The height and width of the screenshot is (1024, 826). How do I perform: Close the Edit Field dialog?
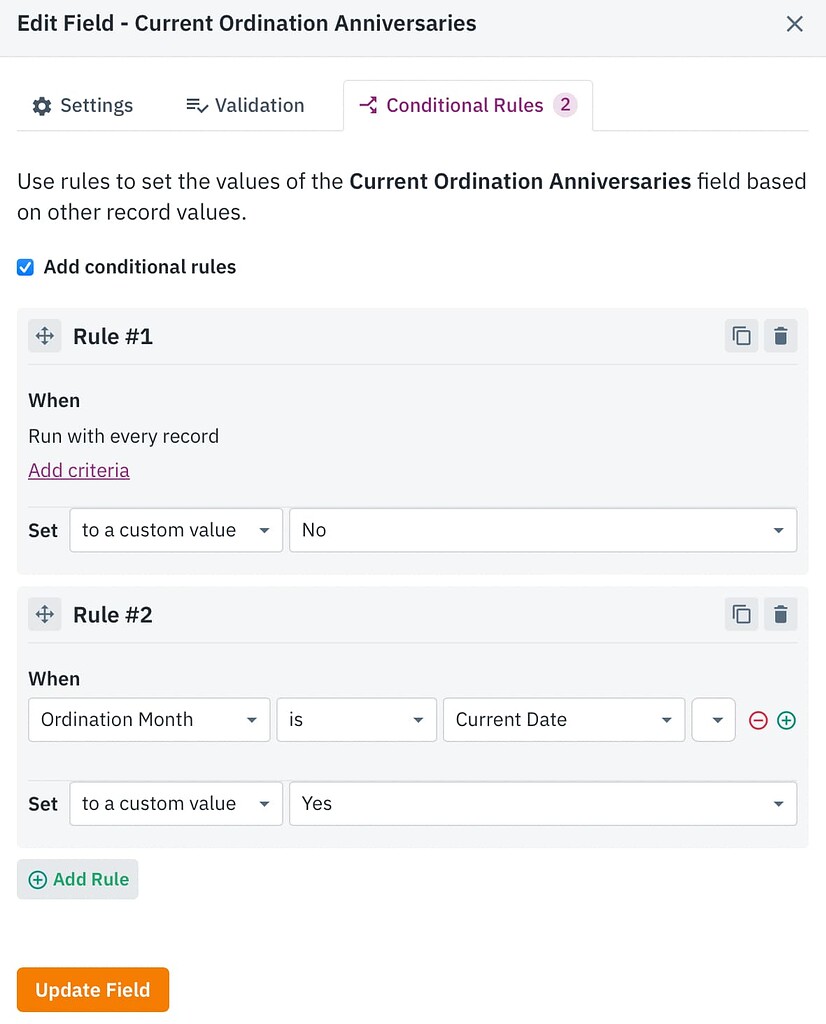point(795,24)
